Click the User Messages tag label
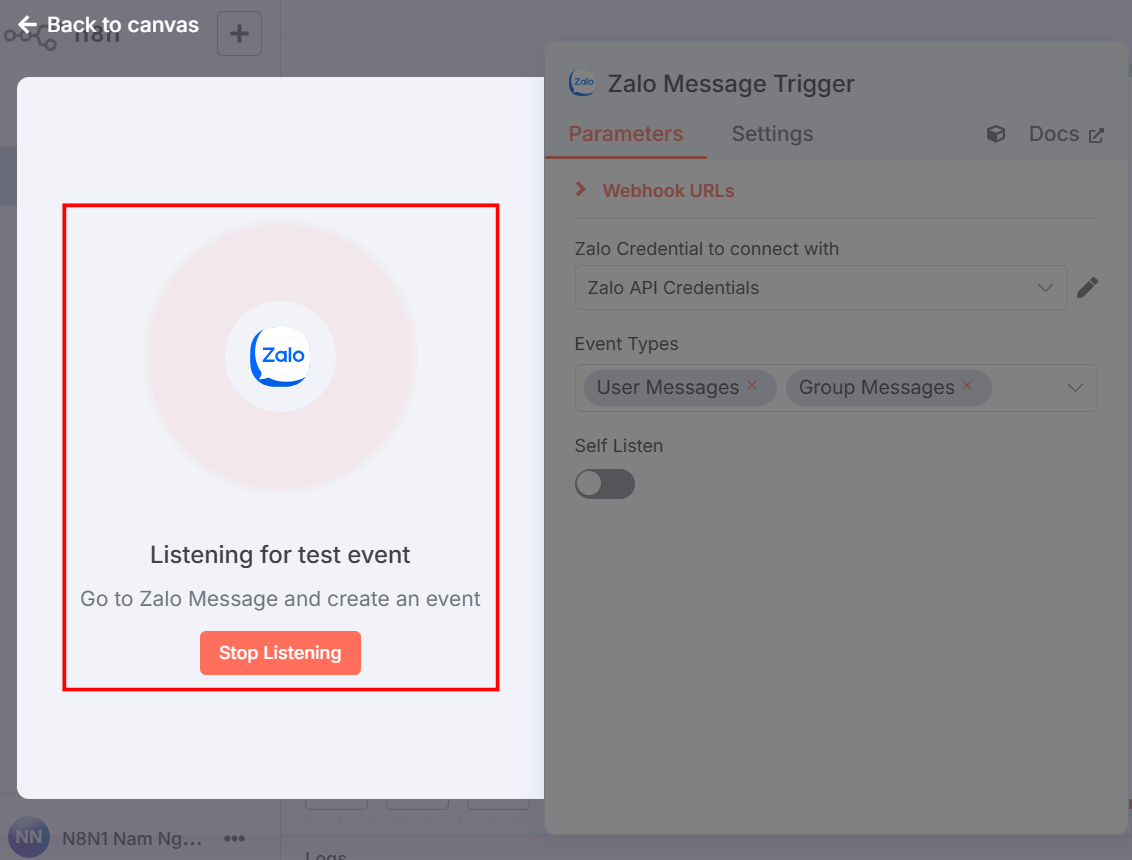The width and height of the screenshot is (1132, 860). pyautogui.click(x=667, y=388)
